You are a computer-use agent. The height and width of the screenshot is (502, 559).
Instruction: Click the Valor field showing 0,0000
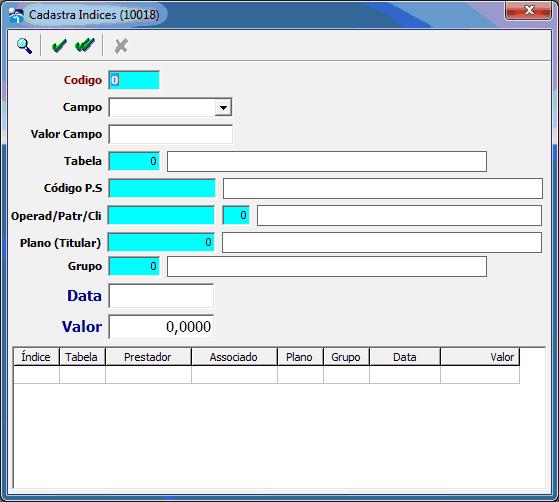pos(161,327)
